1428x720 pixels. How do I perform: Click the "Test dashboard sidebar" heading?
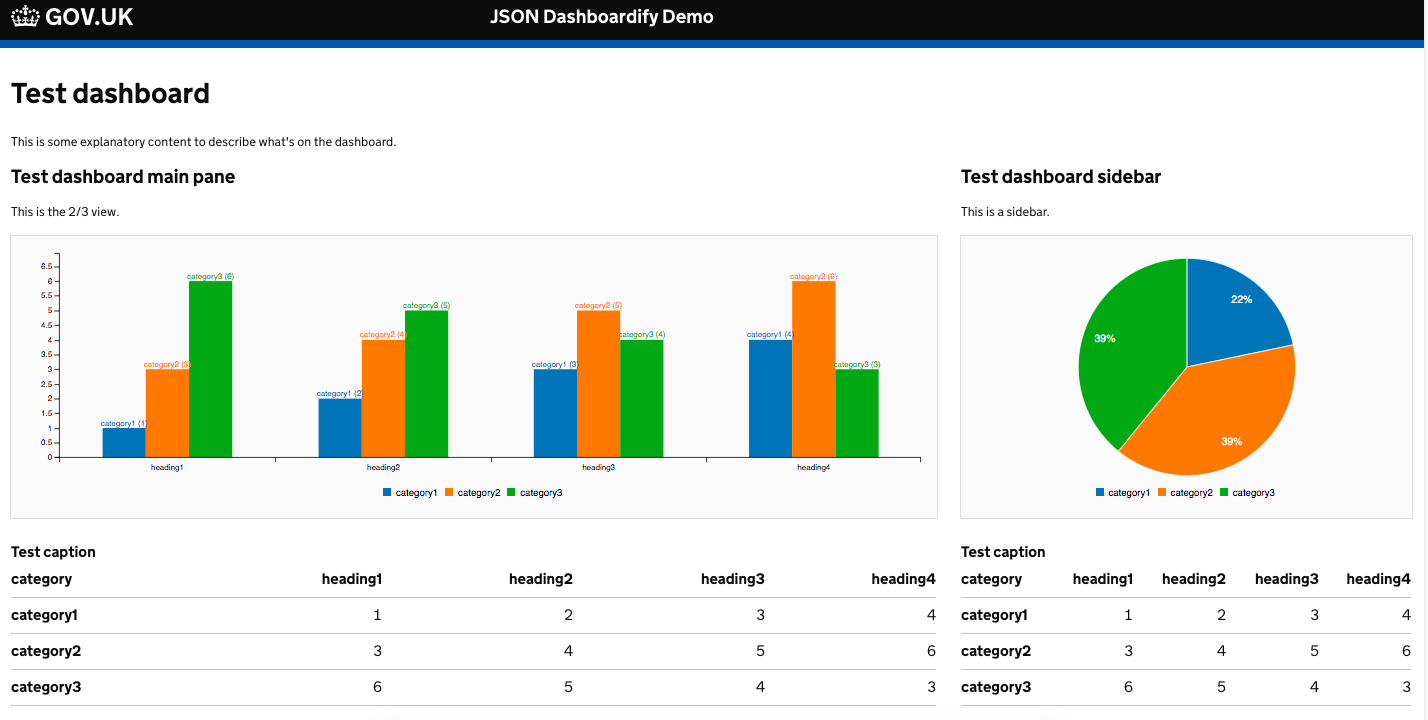[x=1061, y=177]
